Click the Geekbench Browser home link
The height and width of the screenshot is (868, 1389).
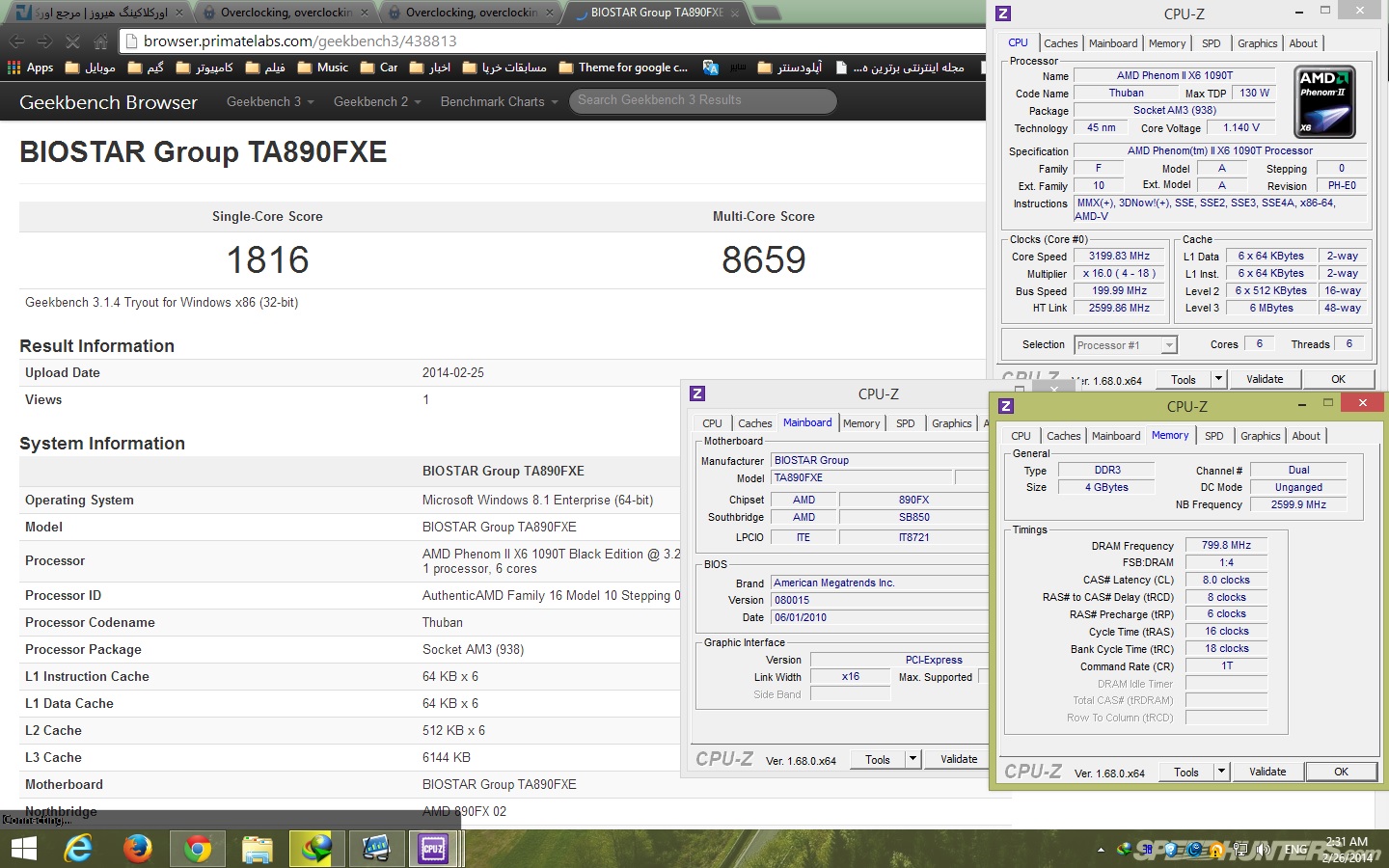[x=108, y=101]
